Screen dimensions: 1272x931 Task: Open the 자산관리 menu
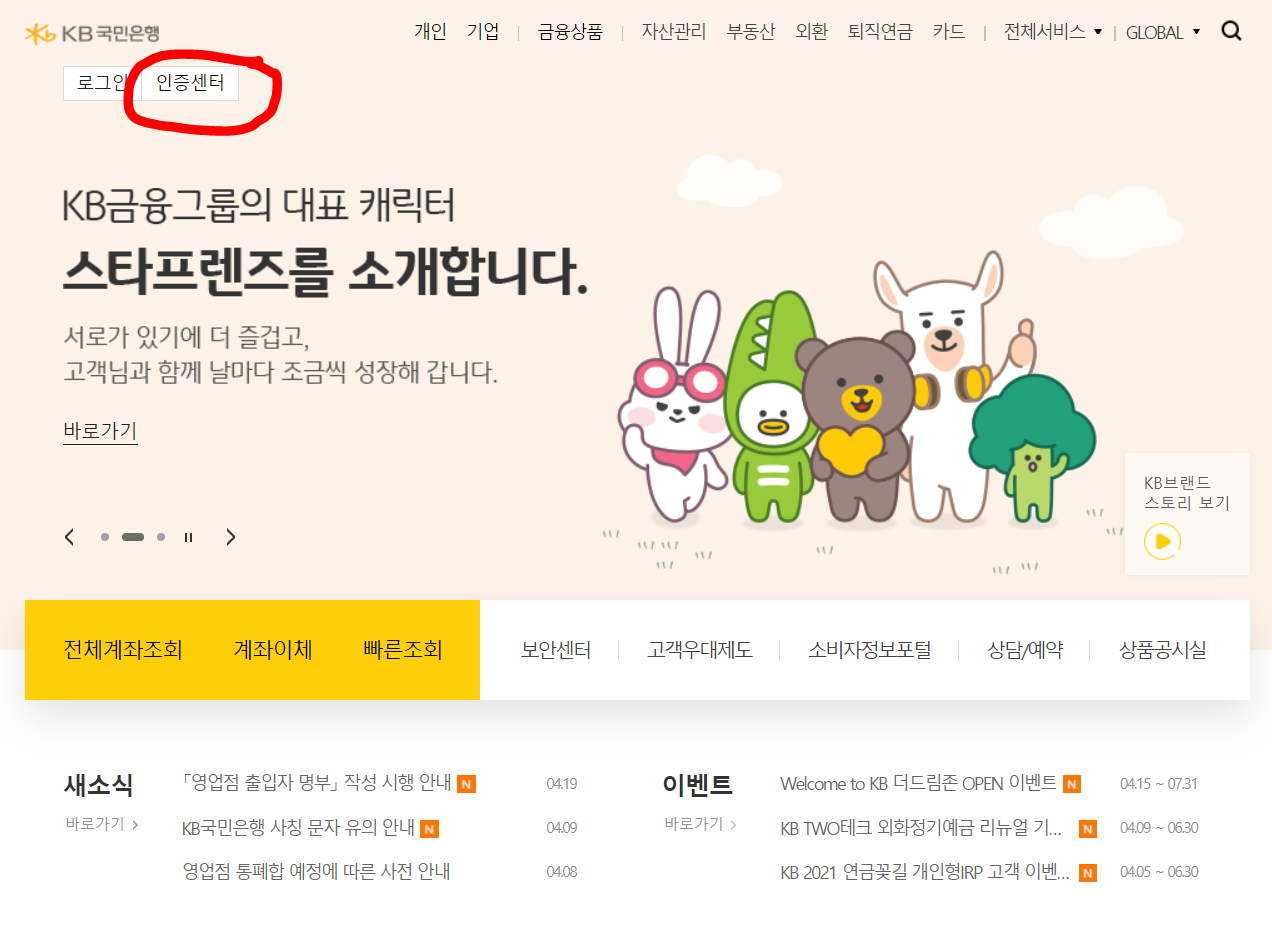[x=674, y=32]
